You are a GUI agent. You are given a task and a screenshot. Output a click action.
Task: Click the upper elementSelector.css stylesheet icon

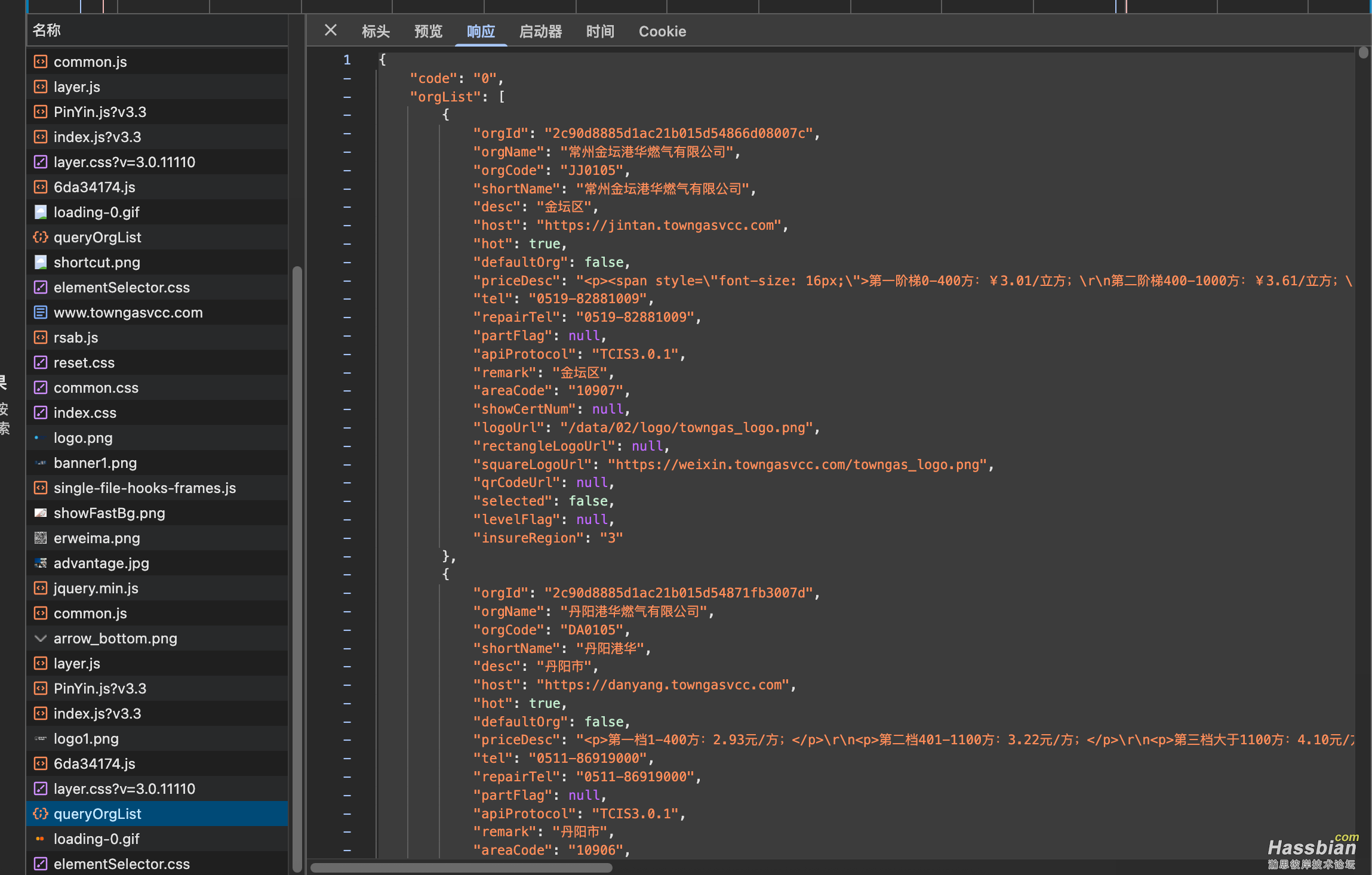(41, 287)
